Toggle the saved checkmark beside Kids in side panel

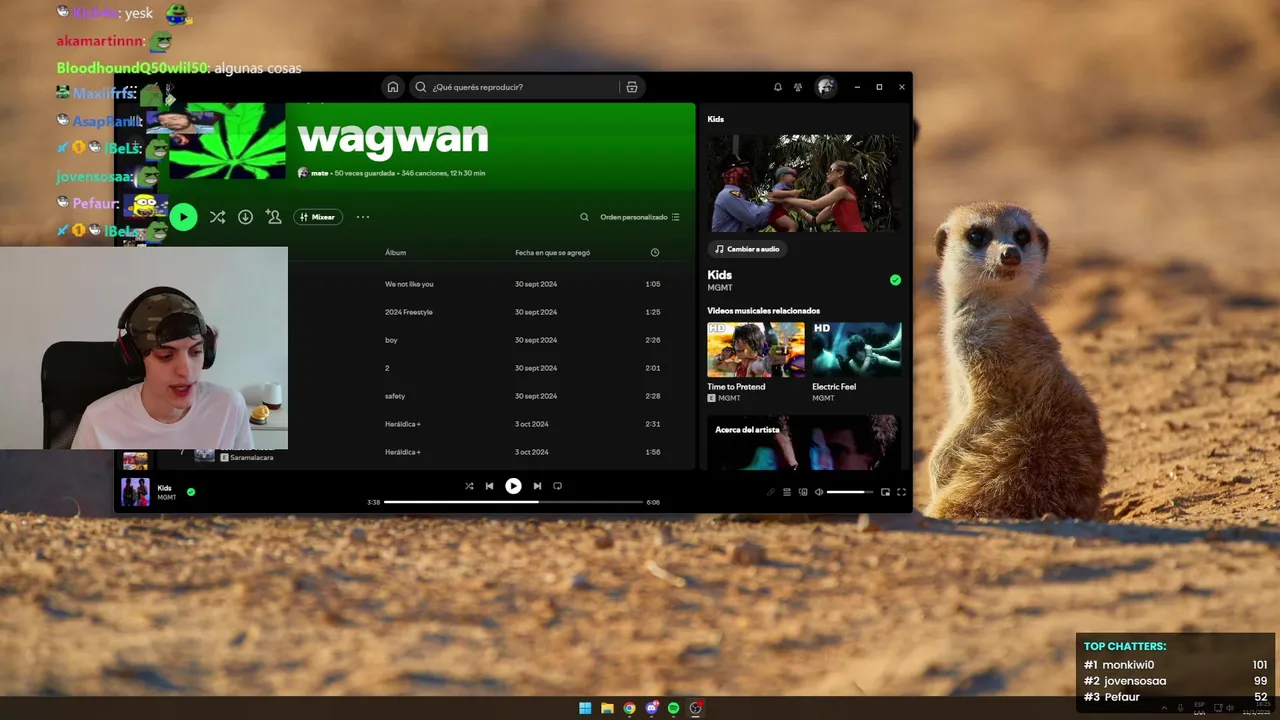pyautogui.click(x=895, y=280)
